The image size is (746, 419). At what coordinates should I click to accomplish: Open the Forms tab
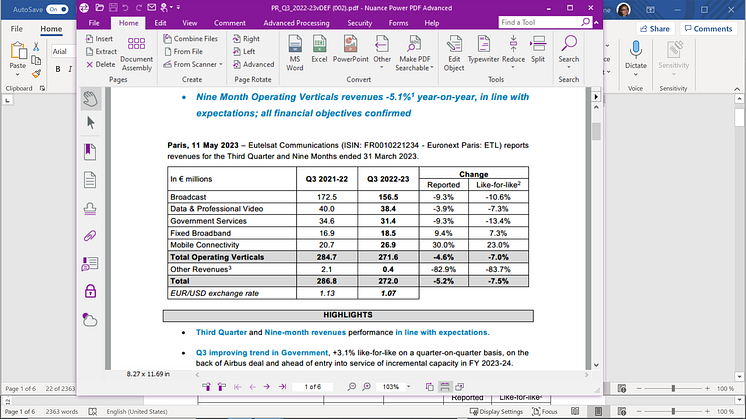(398, 23)
